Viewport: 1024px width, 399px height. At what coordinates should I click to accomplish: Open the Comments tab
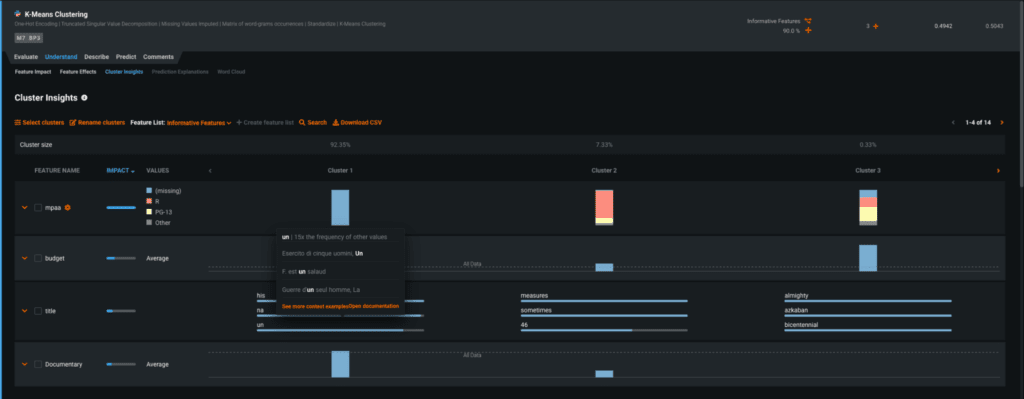tap(159, 57)
